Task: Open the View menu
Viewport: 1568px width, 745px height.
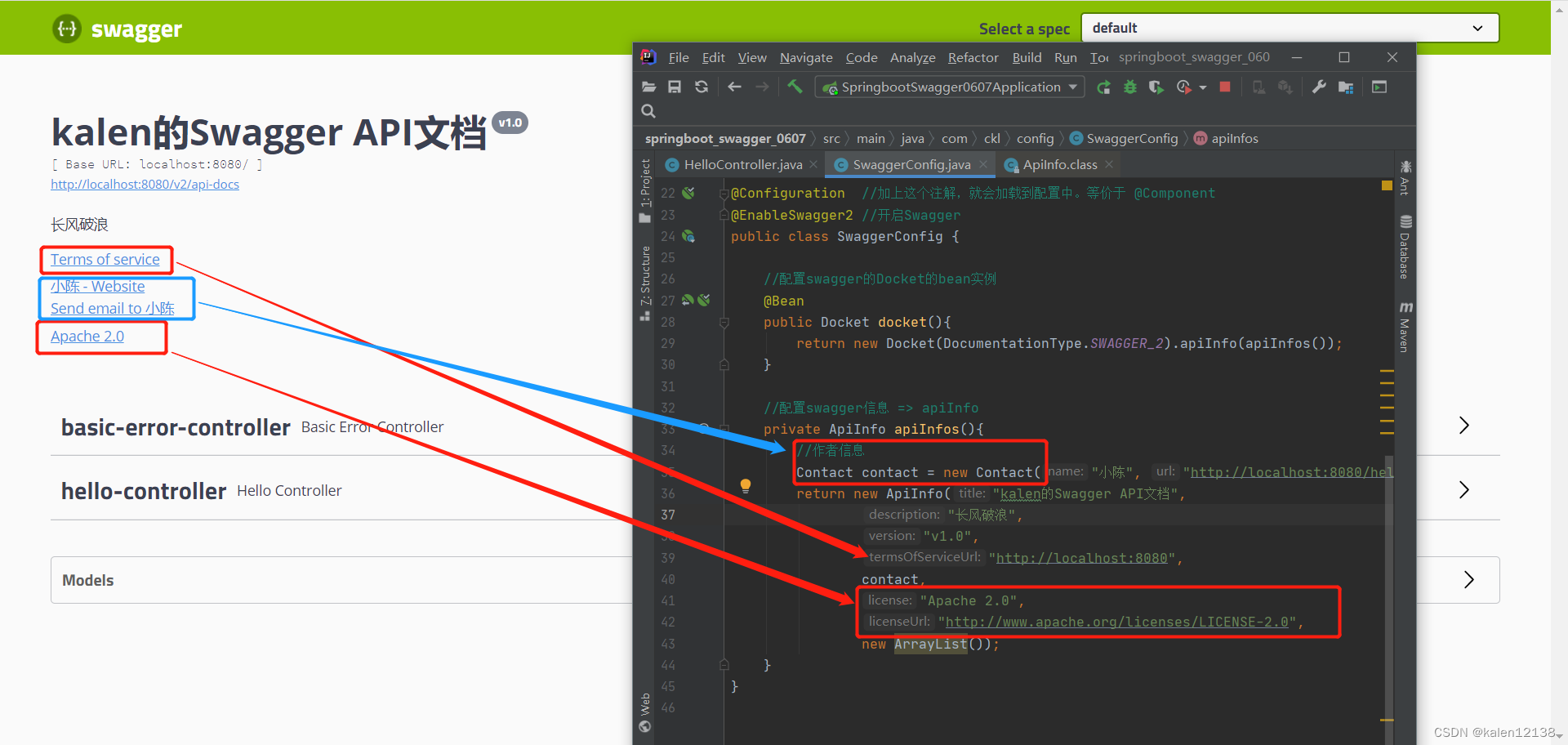Action: pos(752,57)
